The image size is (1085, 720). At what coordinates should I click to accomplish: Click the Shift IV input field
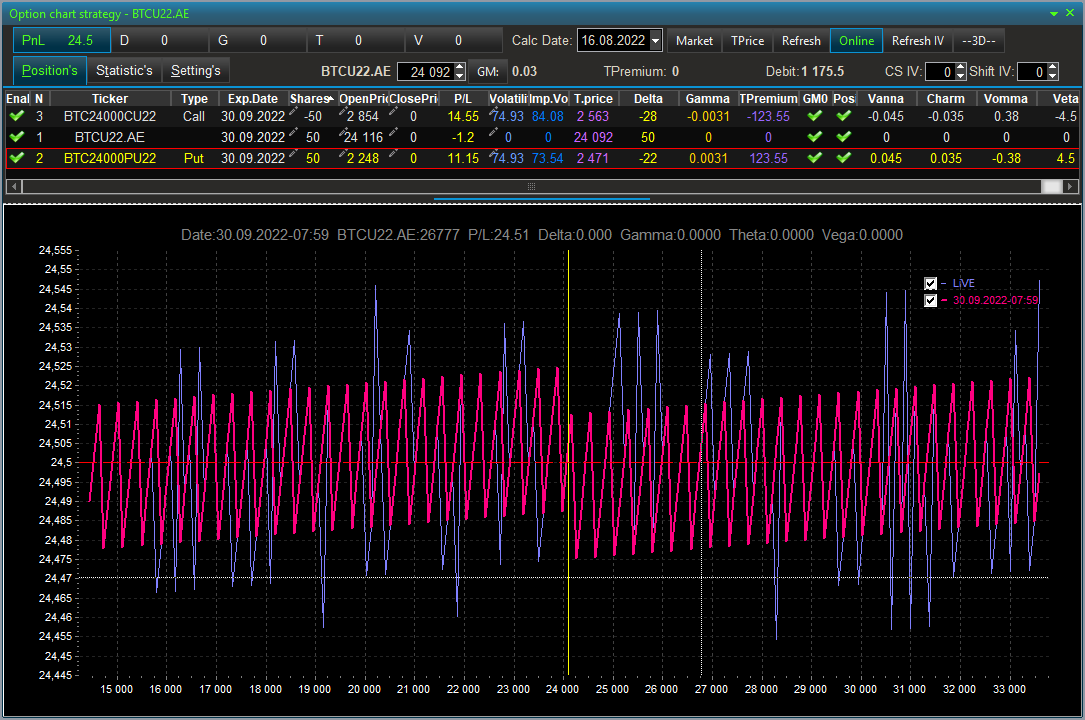pyautogui.click(x=1033, y=71)
